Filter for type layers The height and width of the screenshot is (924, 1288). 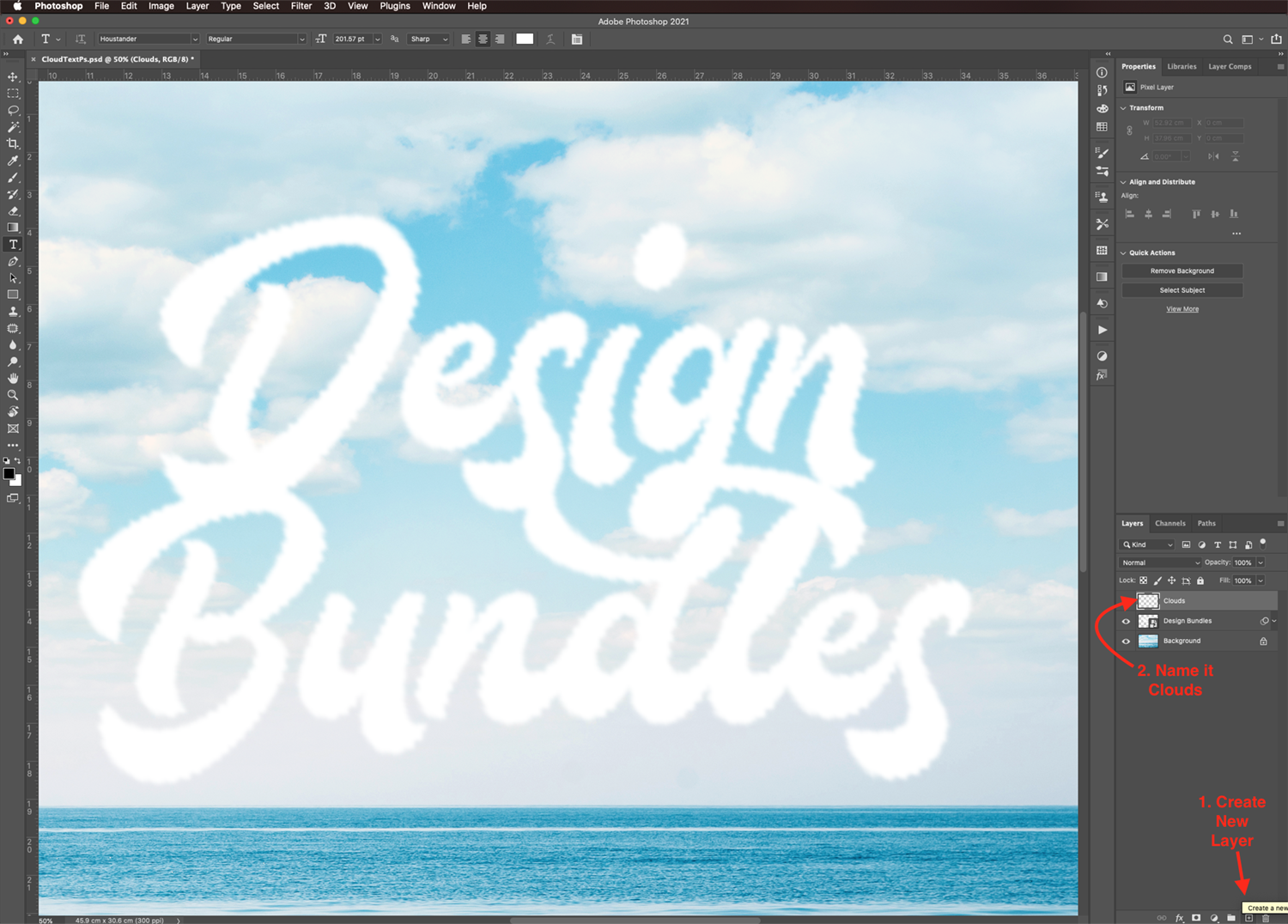tap(1218, 544)
